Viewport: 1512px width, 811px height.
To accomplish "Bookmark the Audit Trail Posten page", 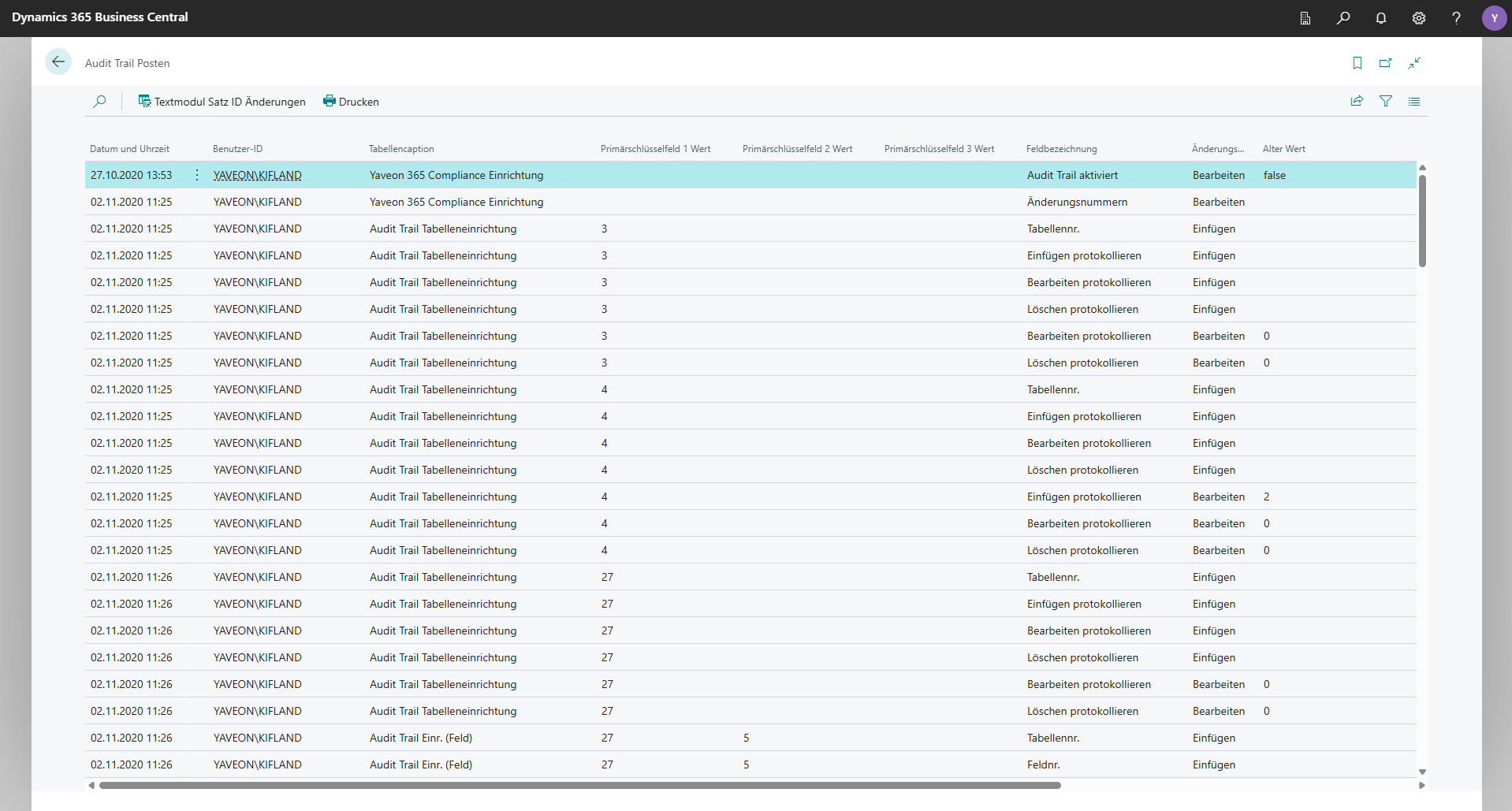I will pos(1357,63).
